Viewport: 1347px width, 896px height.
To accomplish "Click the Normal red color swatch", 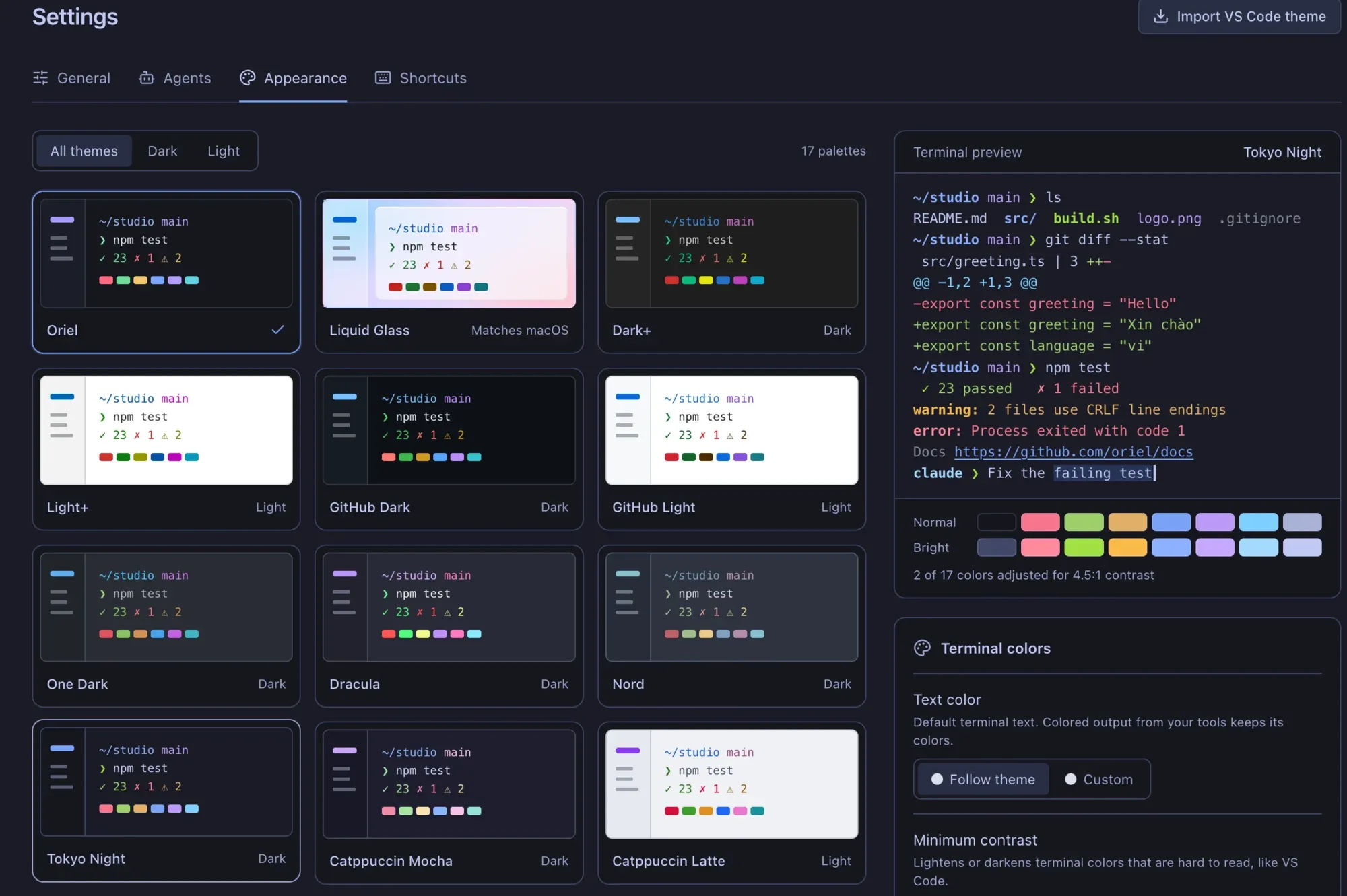I will point(1040,522).
